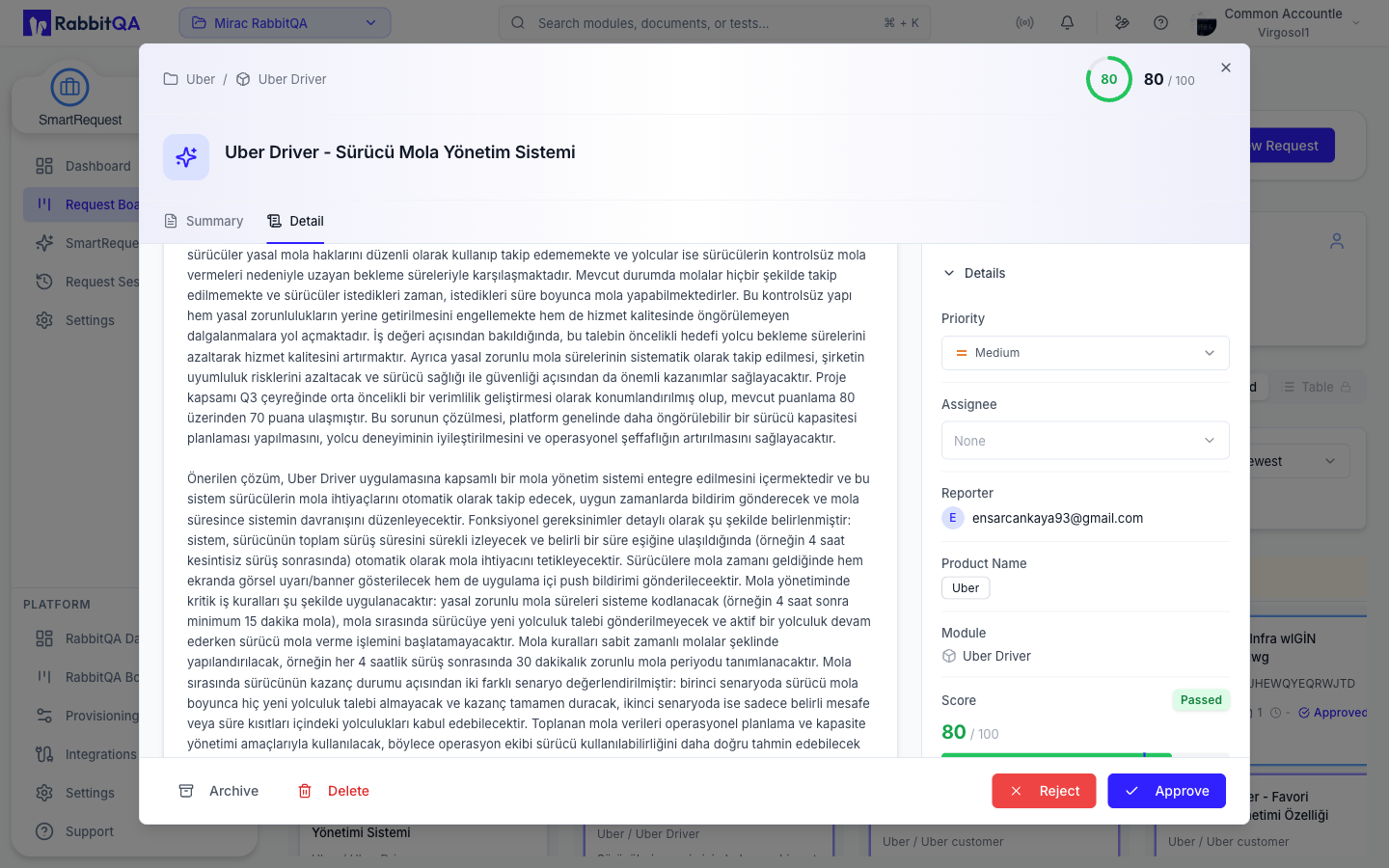Click the RabbitQA logo
1389x868 pixels.
pos(82,23)
